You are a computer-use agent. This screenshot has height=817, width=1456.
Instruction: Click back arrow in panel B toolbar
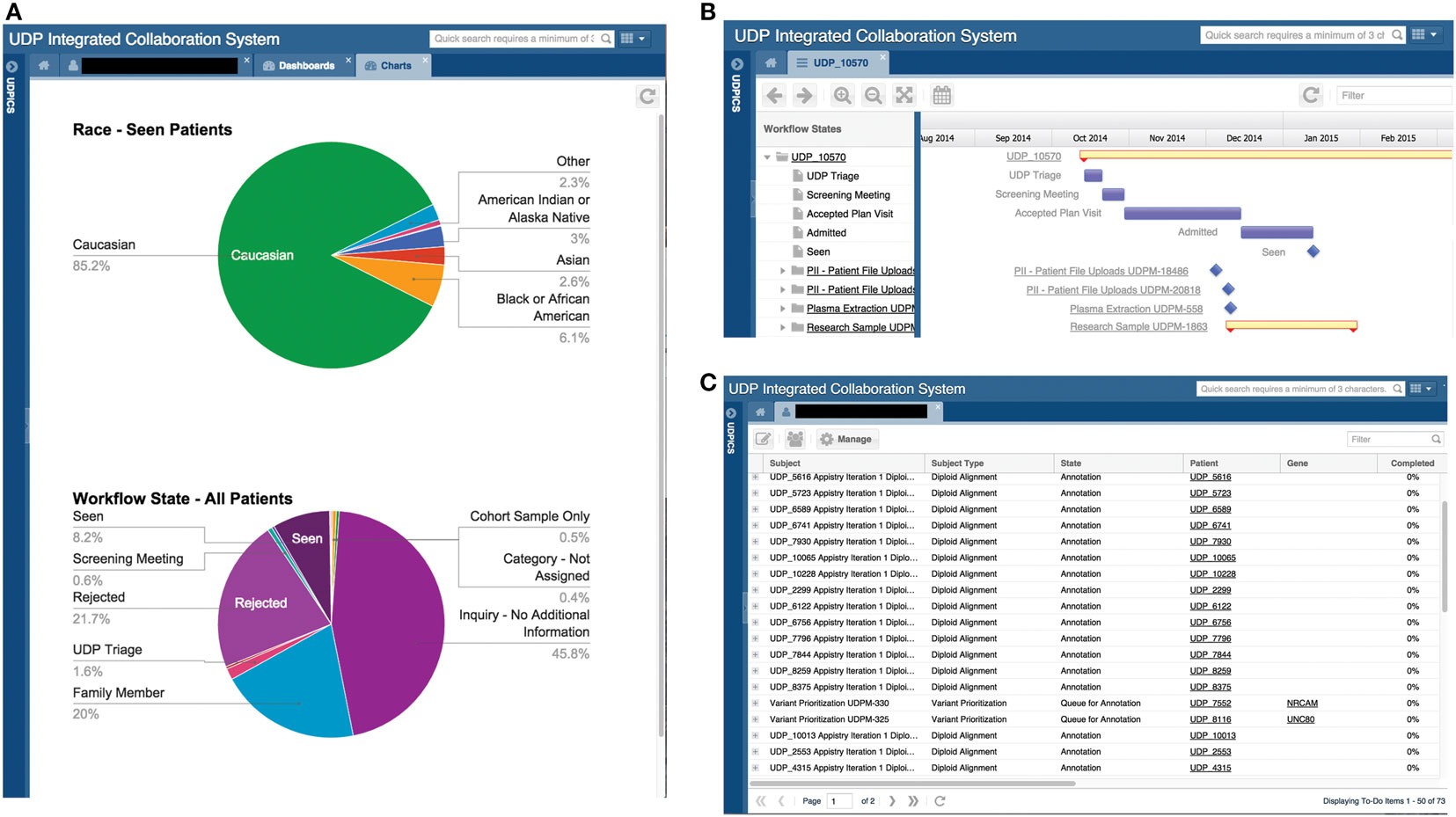[774, 96]
